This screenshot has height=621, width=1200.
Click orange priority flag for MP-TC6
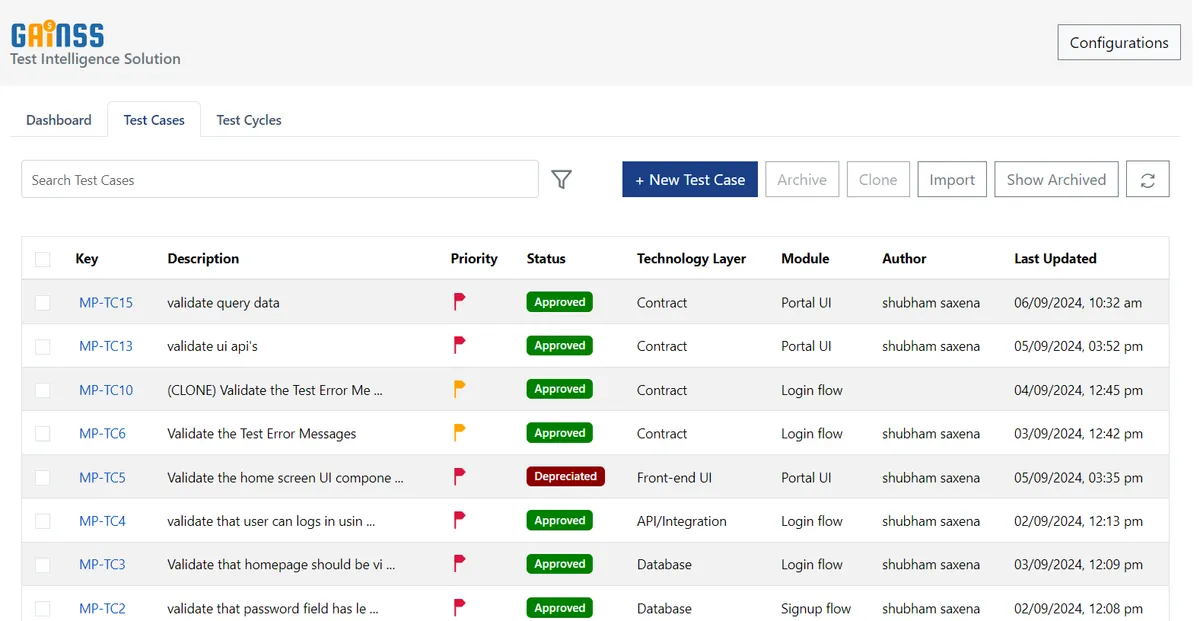[x=459, y=433]
